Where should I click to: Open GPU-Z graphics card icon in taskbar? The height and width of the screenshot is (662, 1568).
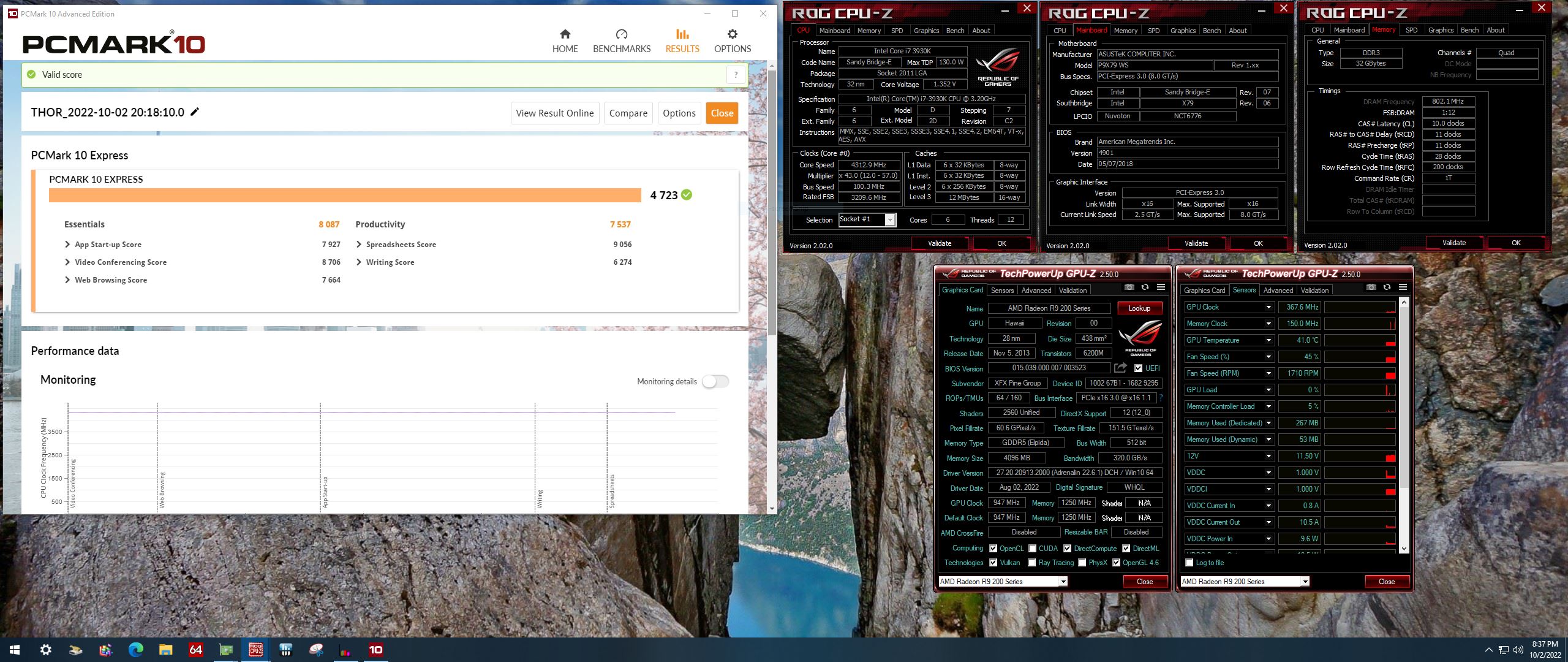point(226,650)
